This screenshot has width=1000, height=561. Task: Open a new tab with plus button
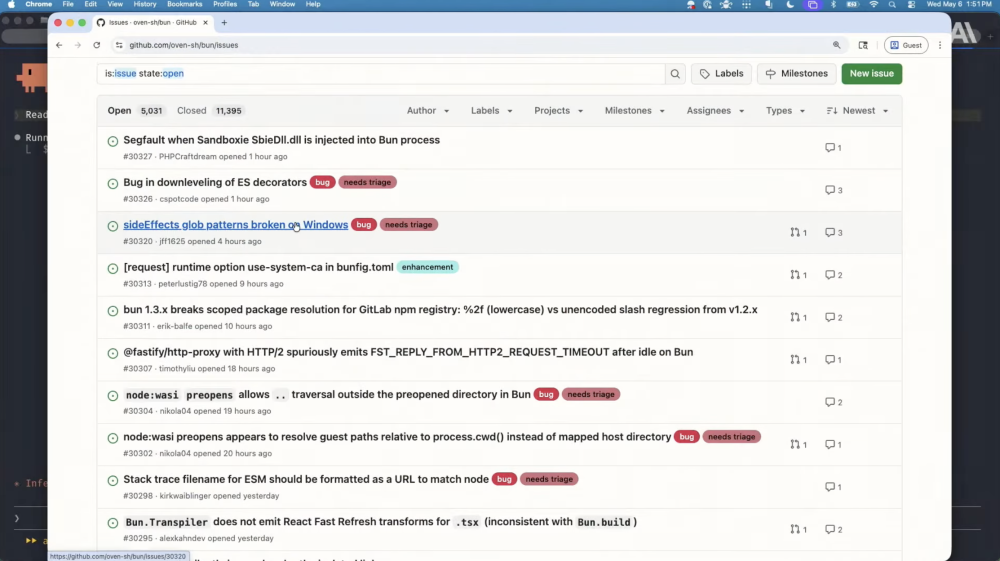coord(224,22)
